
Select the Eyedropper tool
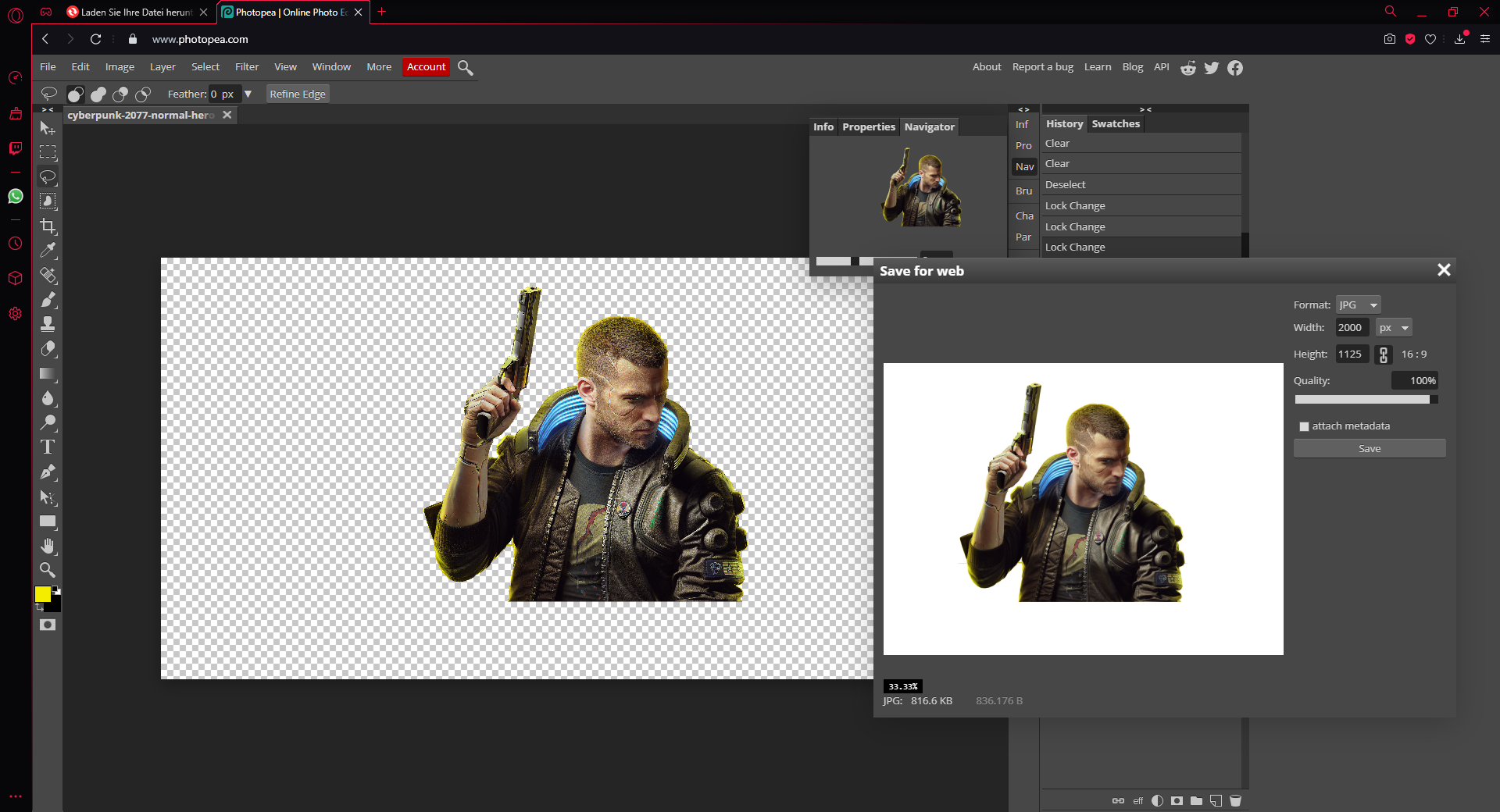click(48, 251)
